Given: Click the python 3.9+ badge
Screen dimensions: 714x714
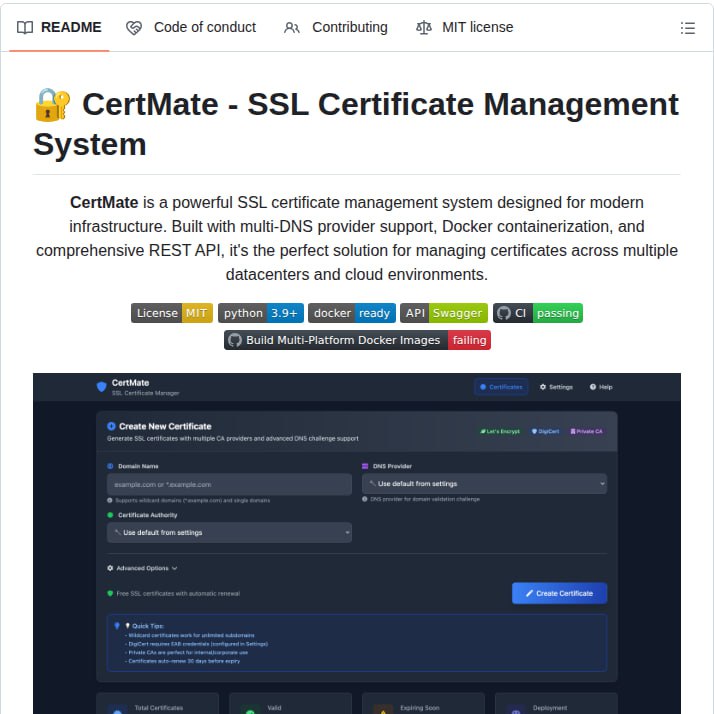Looking at the screenshot, I should 260,313.
